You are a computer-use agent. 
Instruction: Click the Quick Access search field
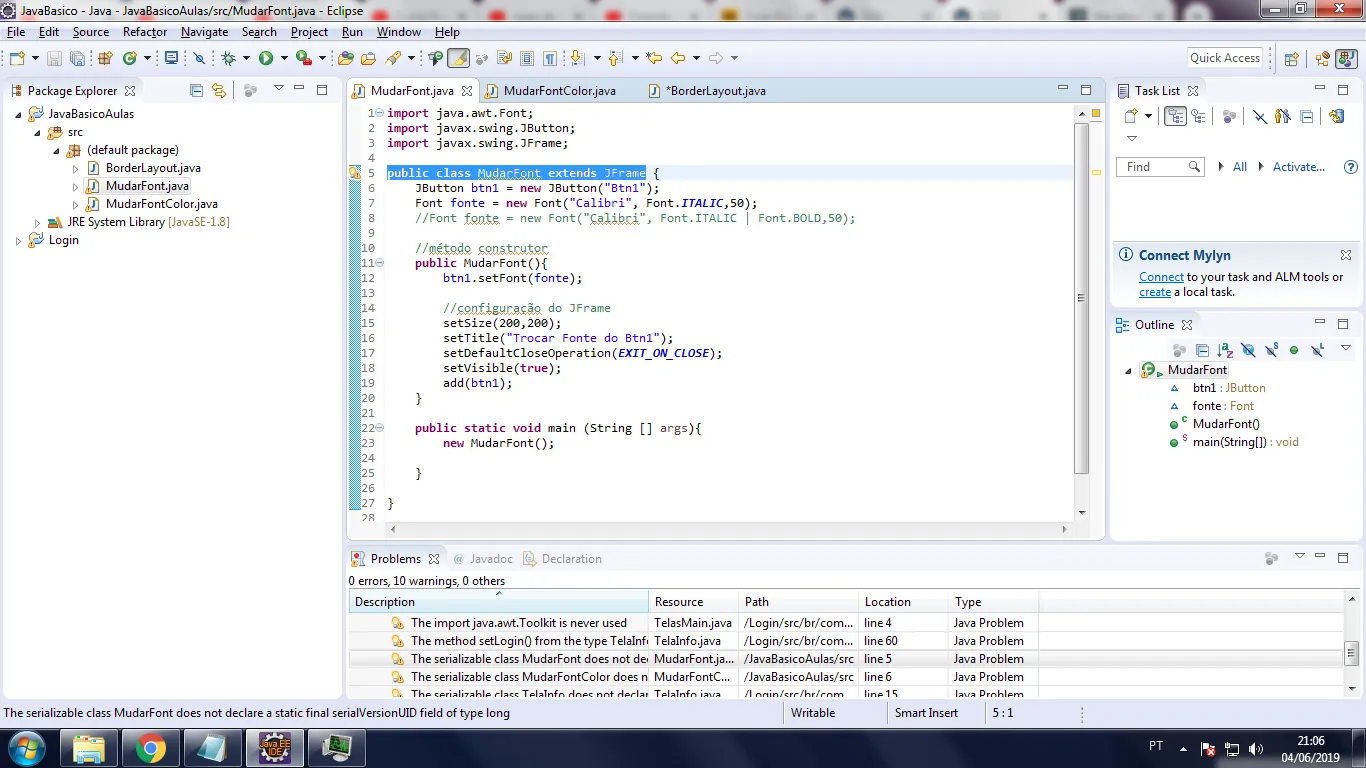(1224, 58)
